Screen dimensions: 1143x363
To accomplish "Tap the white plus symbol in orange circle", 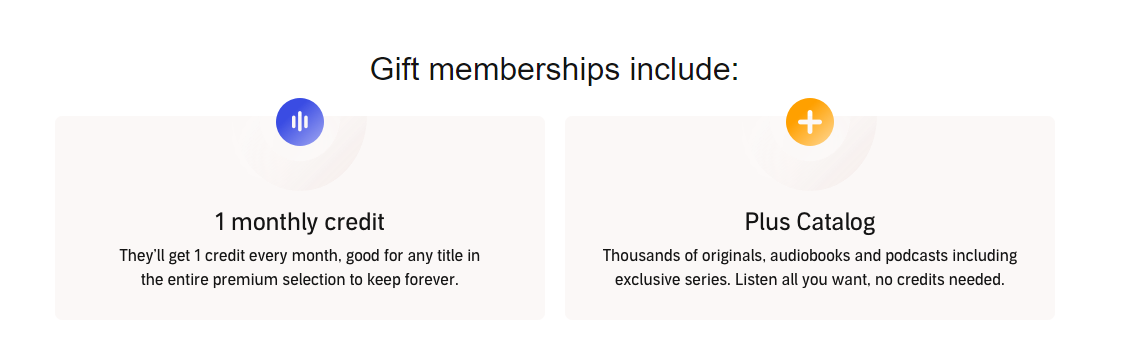I will 810,122.
